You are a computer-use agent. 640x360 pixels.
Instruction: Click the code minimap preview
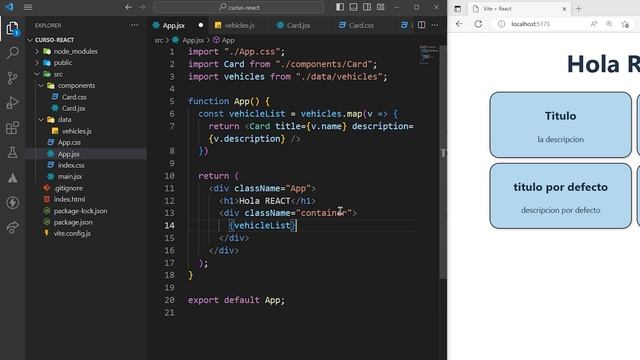[428, 54]
